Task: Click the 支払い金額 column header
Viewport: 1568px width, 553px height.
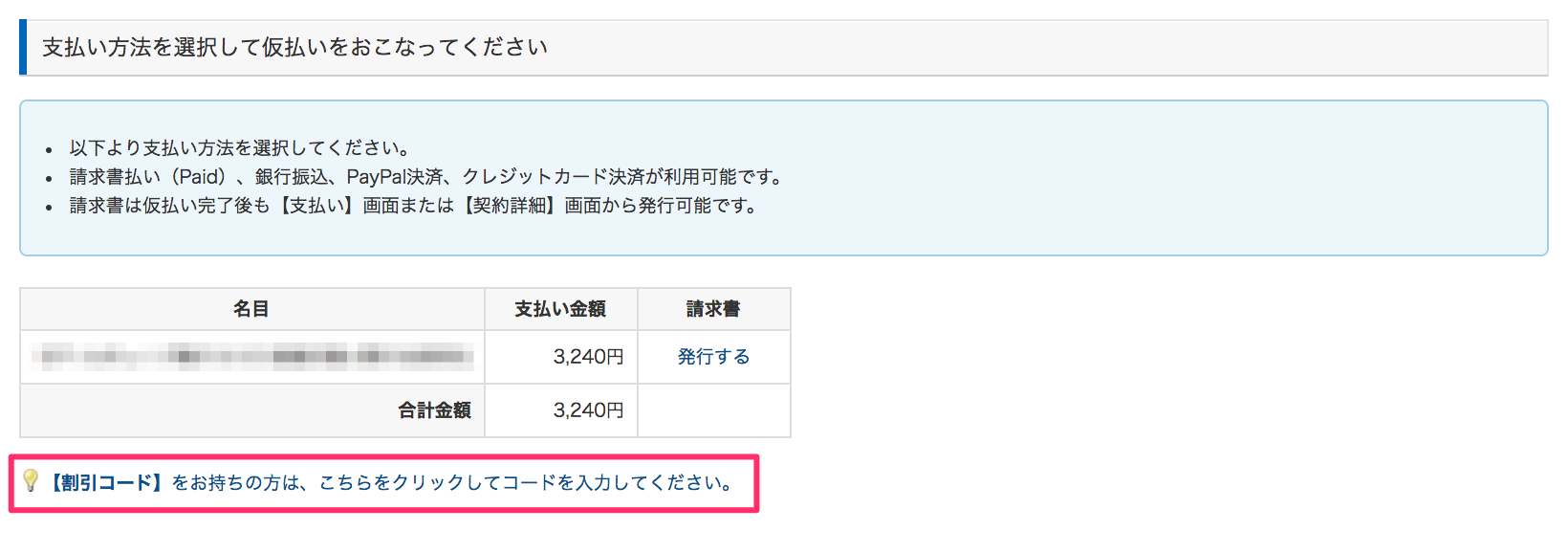Action: click(x=560, y=309)
